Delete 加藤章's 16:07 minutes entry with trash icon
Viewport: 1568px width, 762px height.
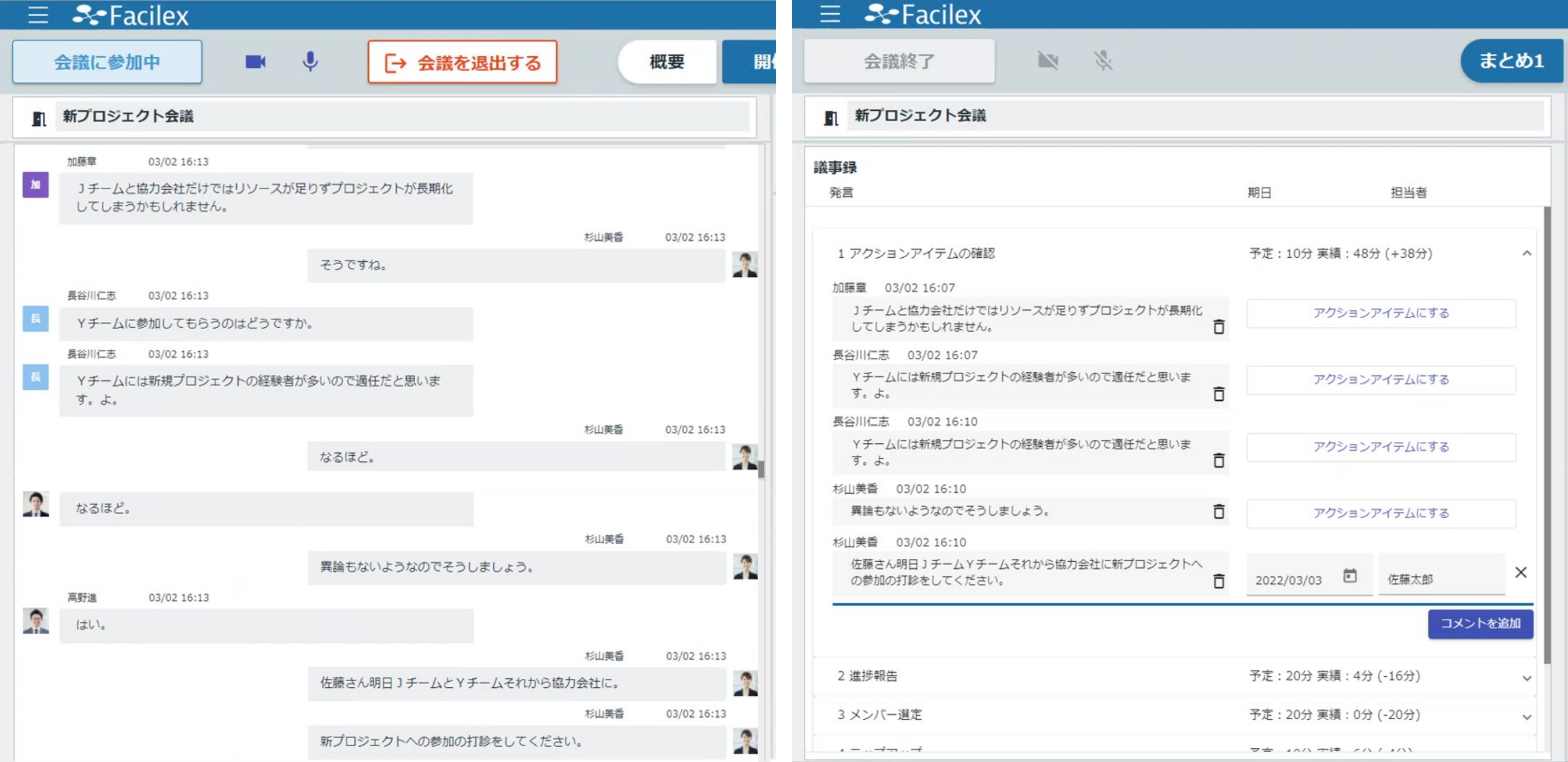click(x=1219, y=327)
